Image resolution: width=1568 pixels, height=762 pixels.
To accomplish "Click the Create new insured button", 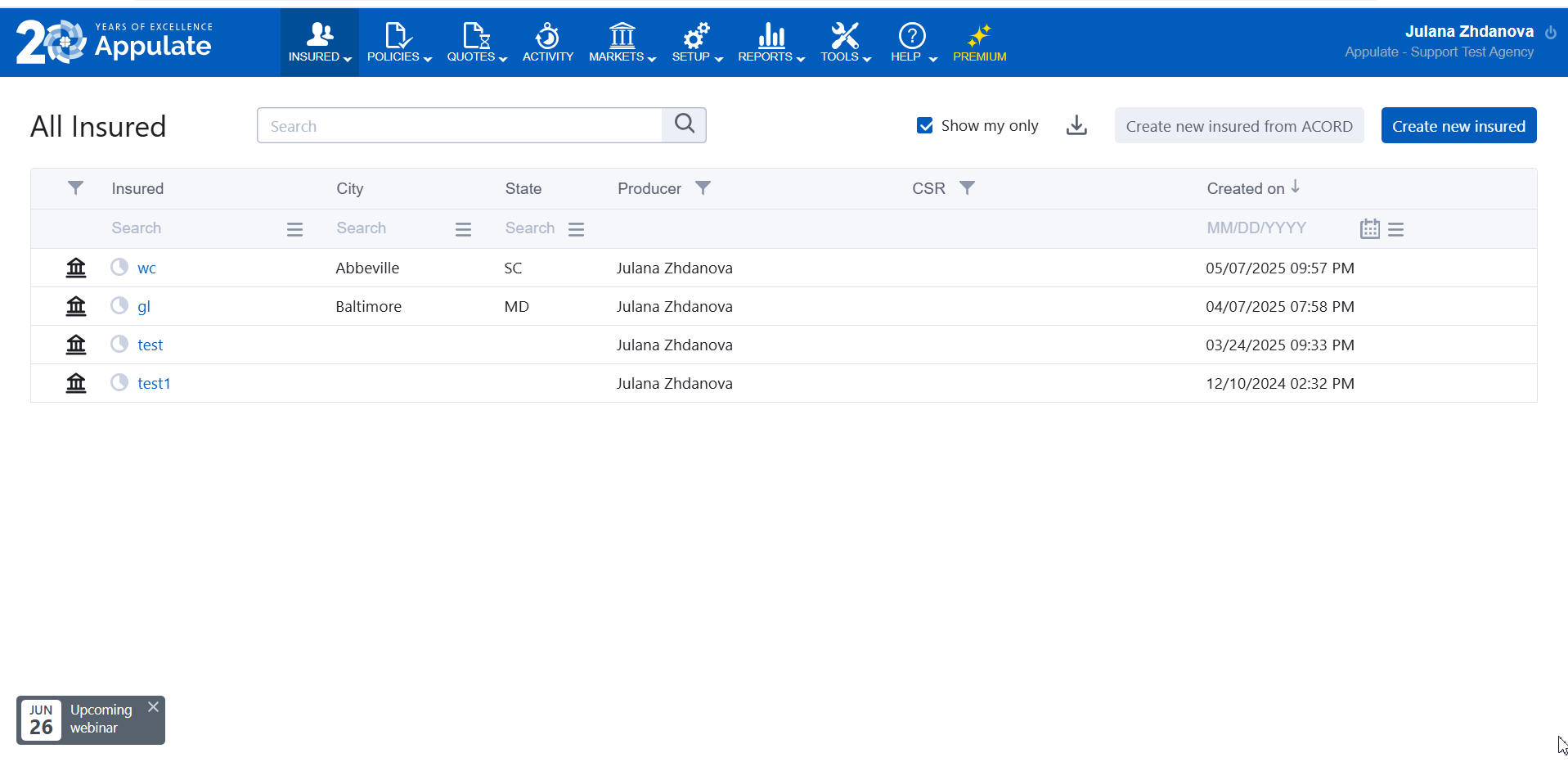I will [1458, 125].
